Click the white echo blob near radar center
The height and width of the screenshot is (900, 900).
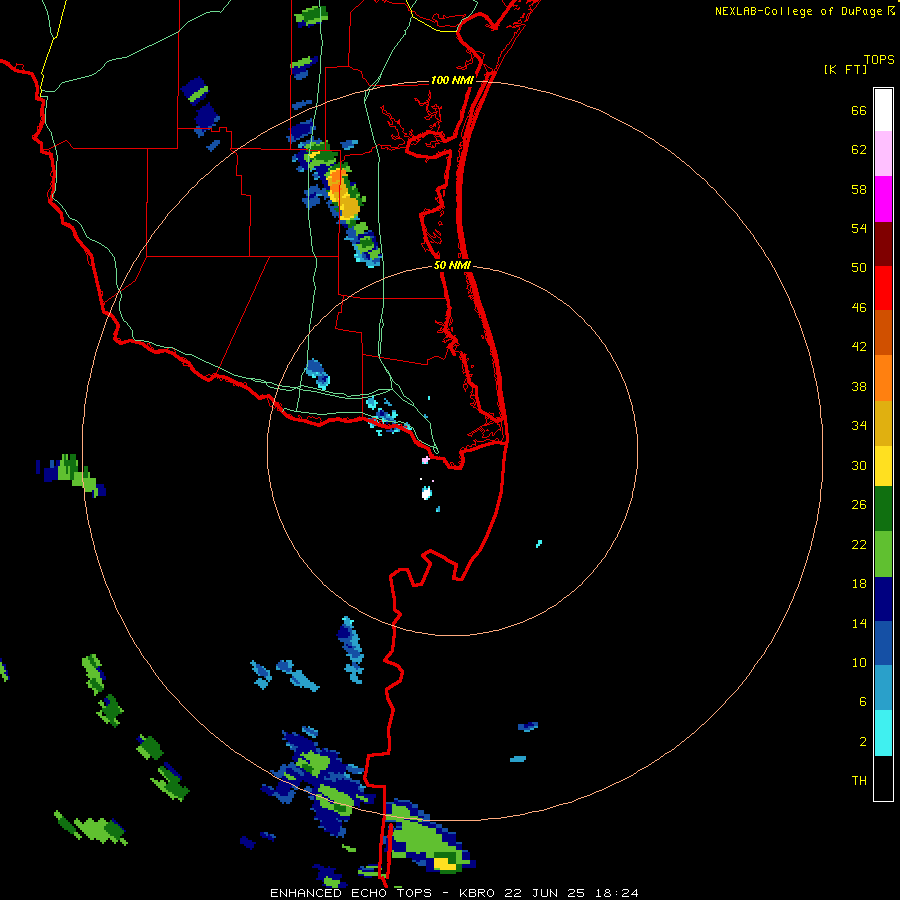[426, 492]
